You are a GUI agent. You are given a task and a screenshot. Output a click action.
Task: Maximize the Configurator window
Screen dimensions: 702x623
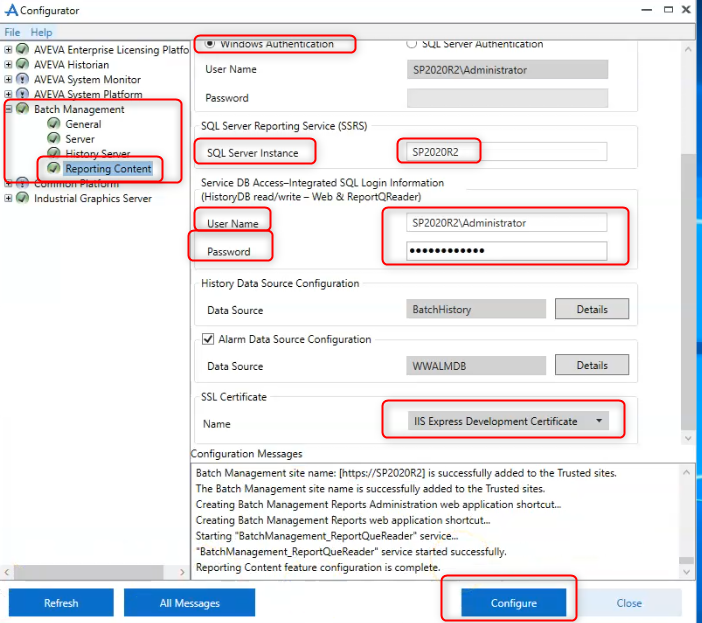click(668, 9)
